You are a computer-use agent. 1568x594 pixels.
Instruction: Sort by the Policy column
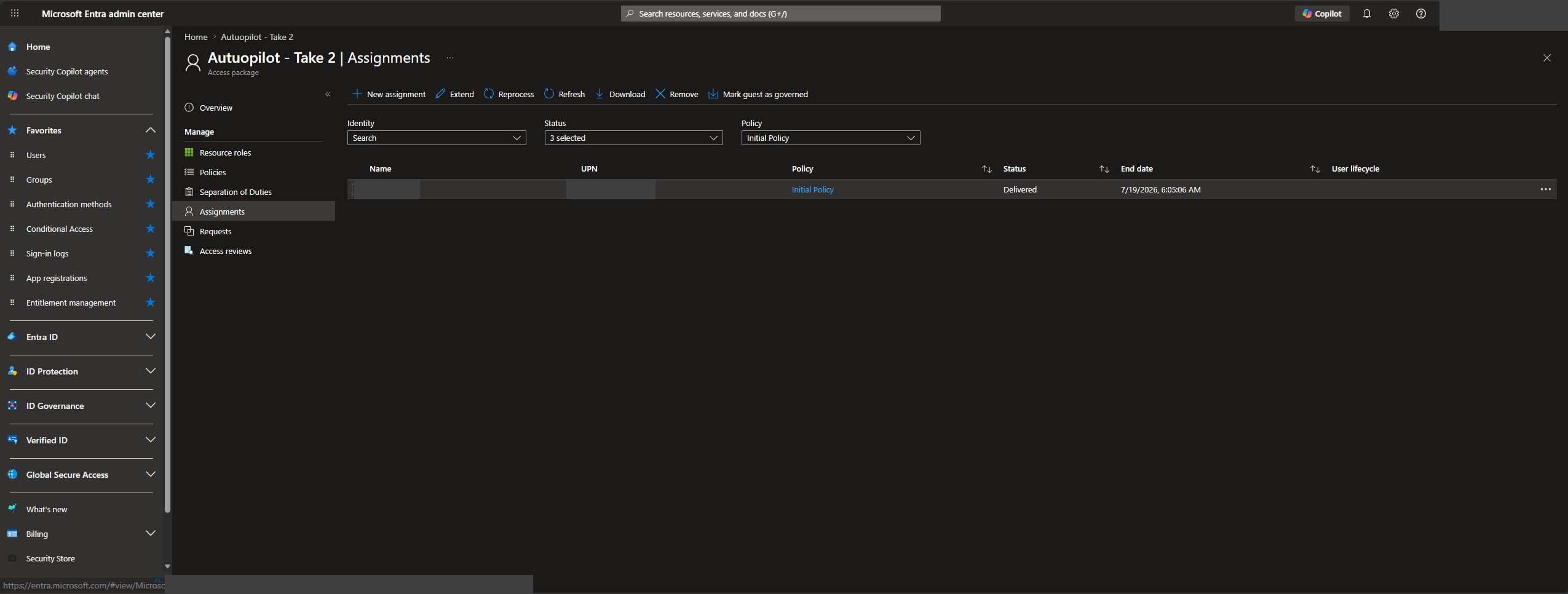coord(986,169)
